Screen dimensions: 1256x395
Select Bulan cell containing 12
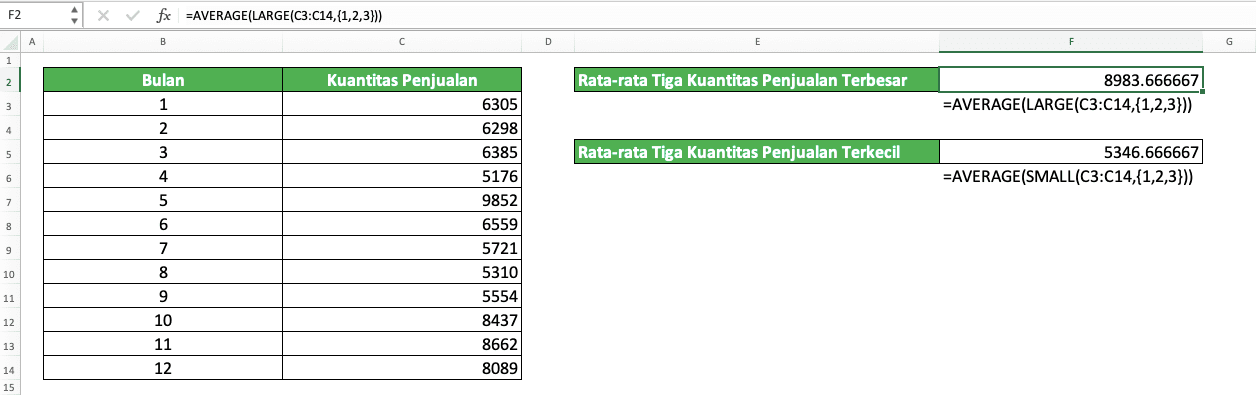[x=163, y=369]
